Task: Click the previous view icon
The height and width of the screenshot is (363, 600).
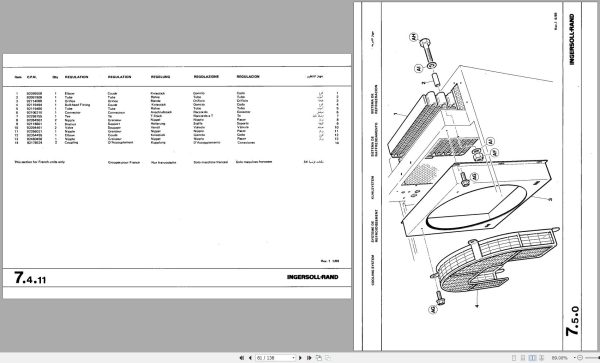Action: 318,358
